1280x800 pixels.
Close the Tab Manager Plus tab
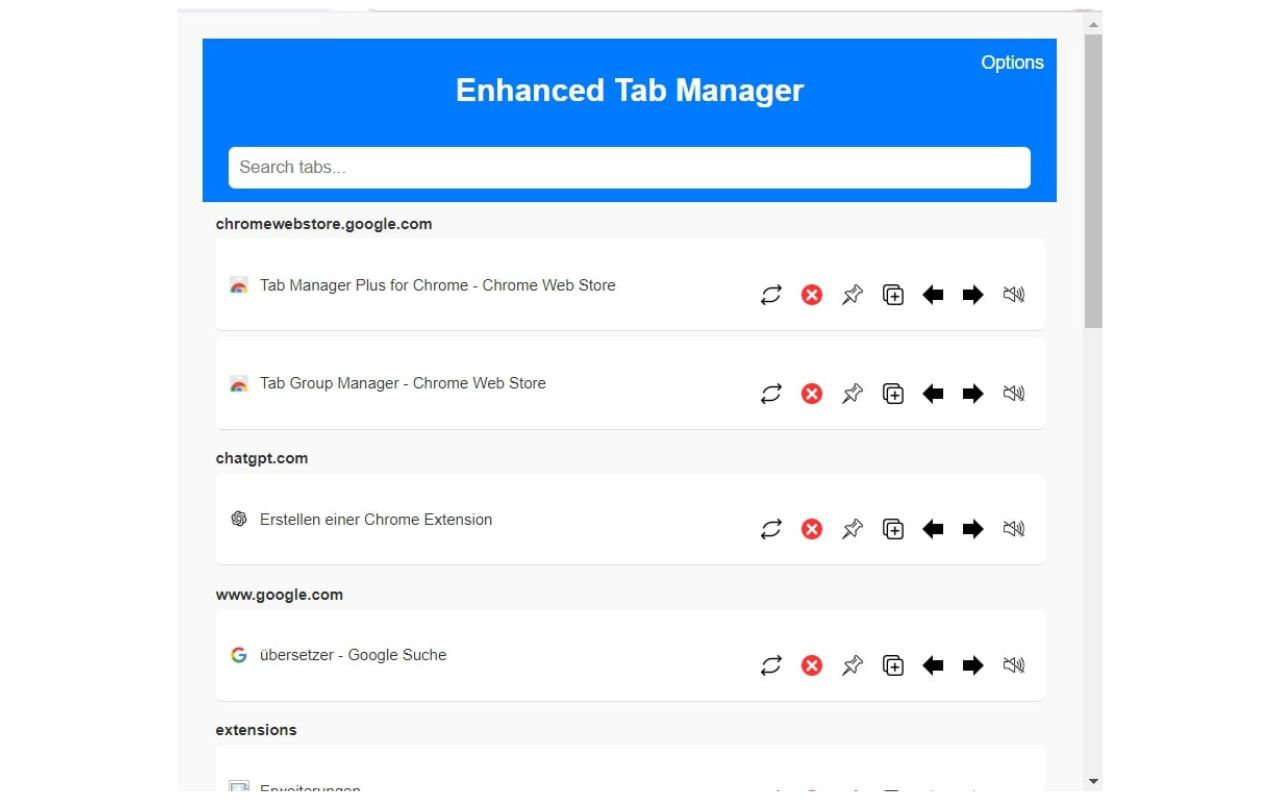click(812, 295)
